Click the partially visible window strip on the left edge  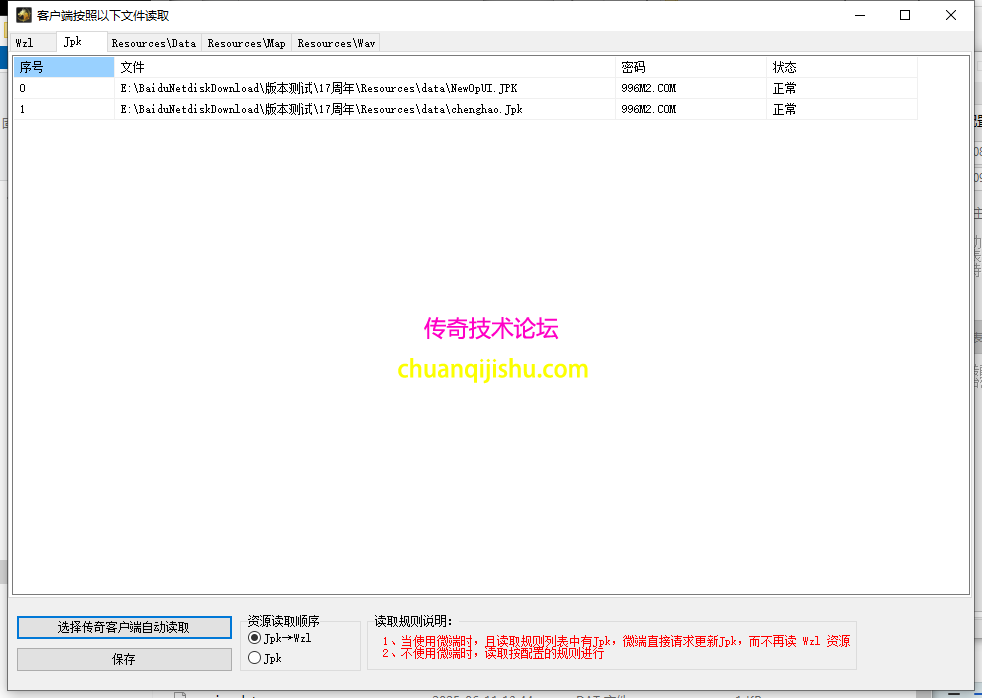[x=4, y=300]
